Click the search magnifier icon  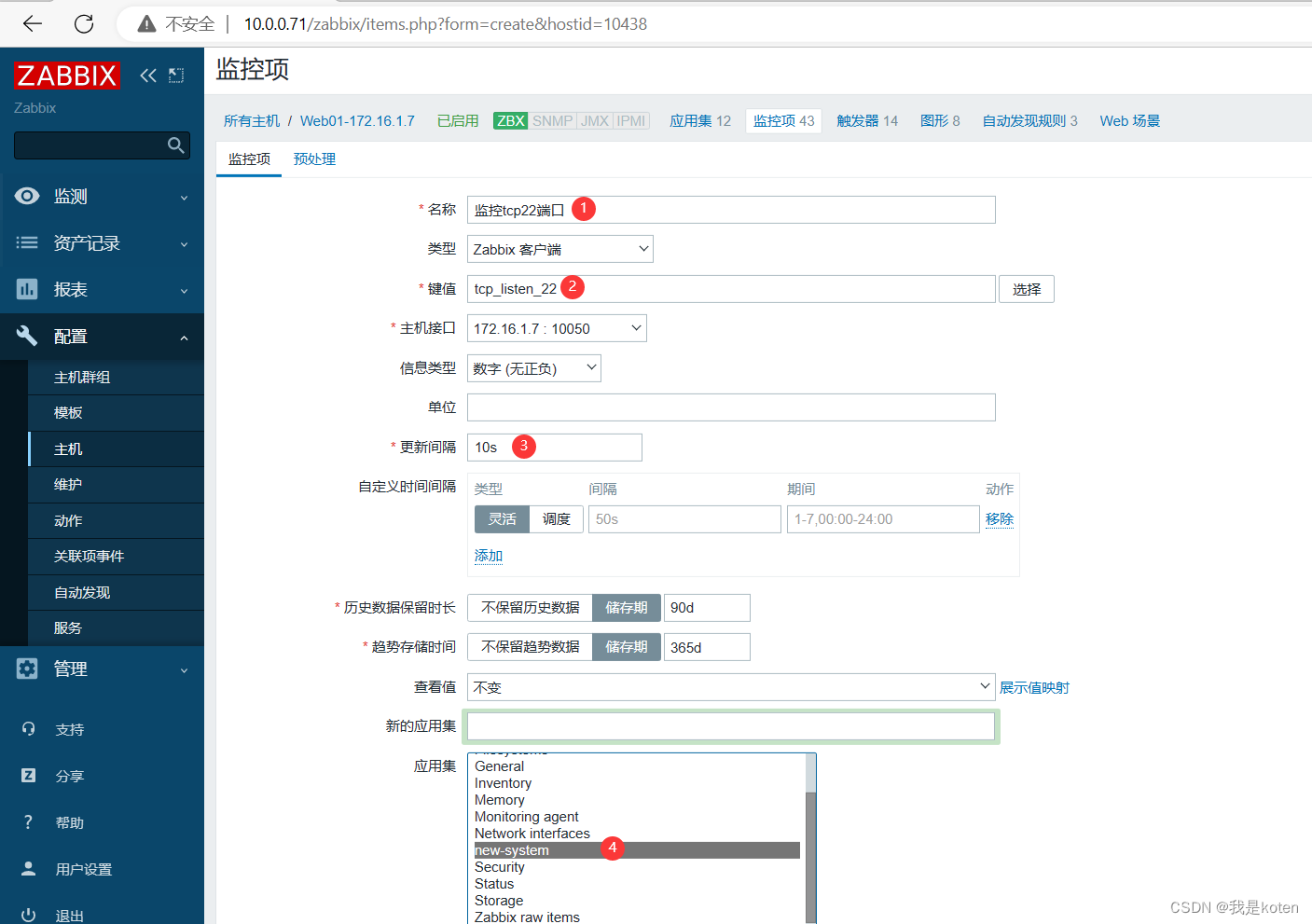pos(175,145)
